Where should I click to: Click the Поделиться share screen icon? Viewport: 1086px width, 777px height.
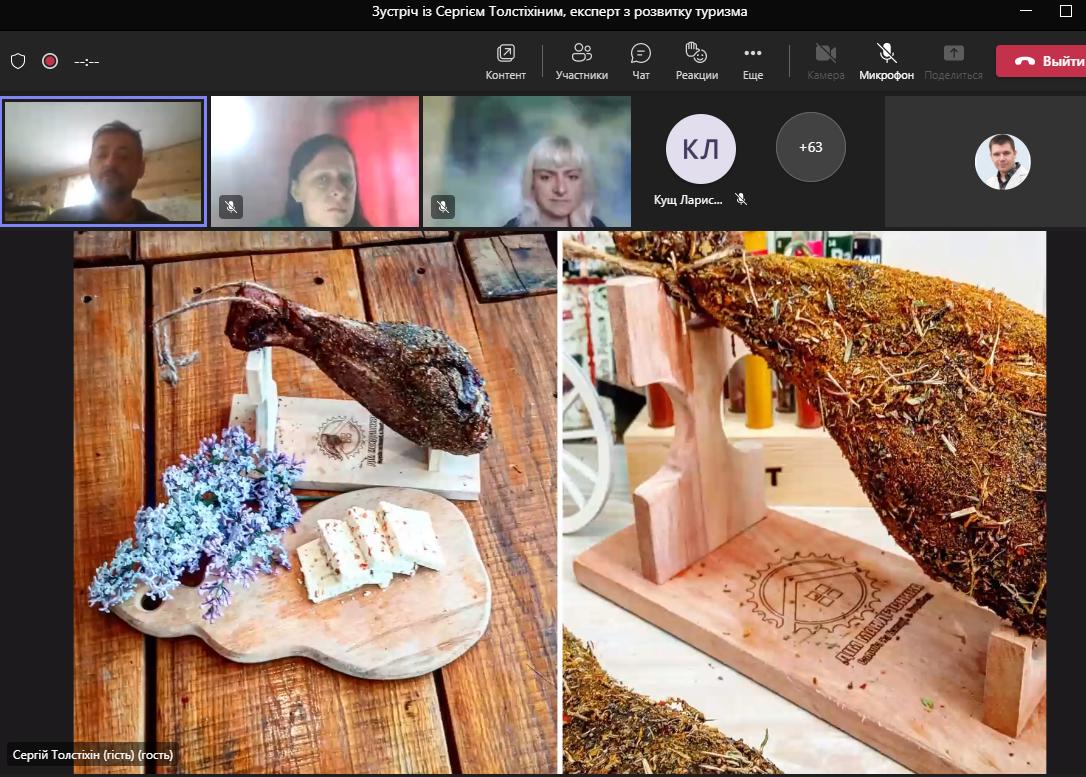pyautogui.click(x=953, y=61)
